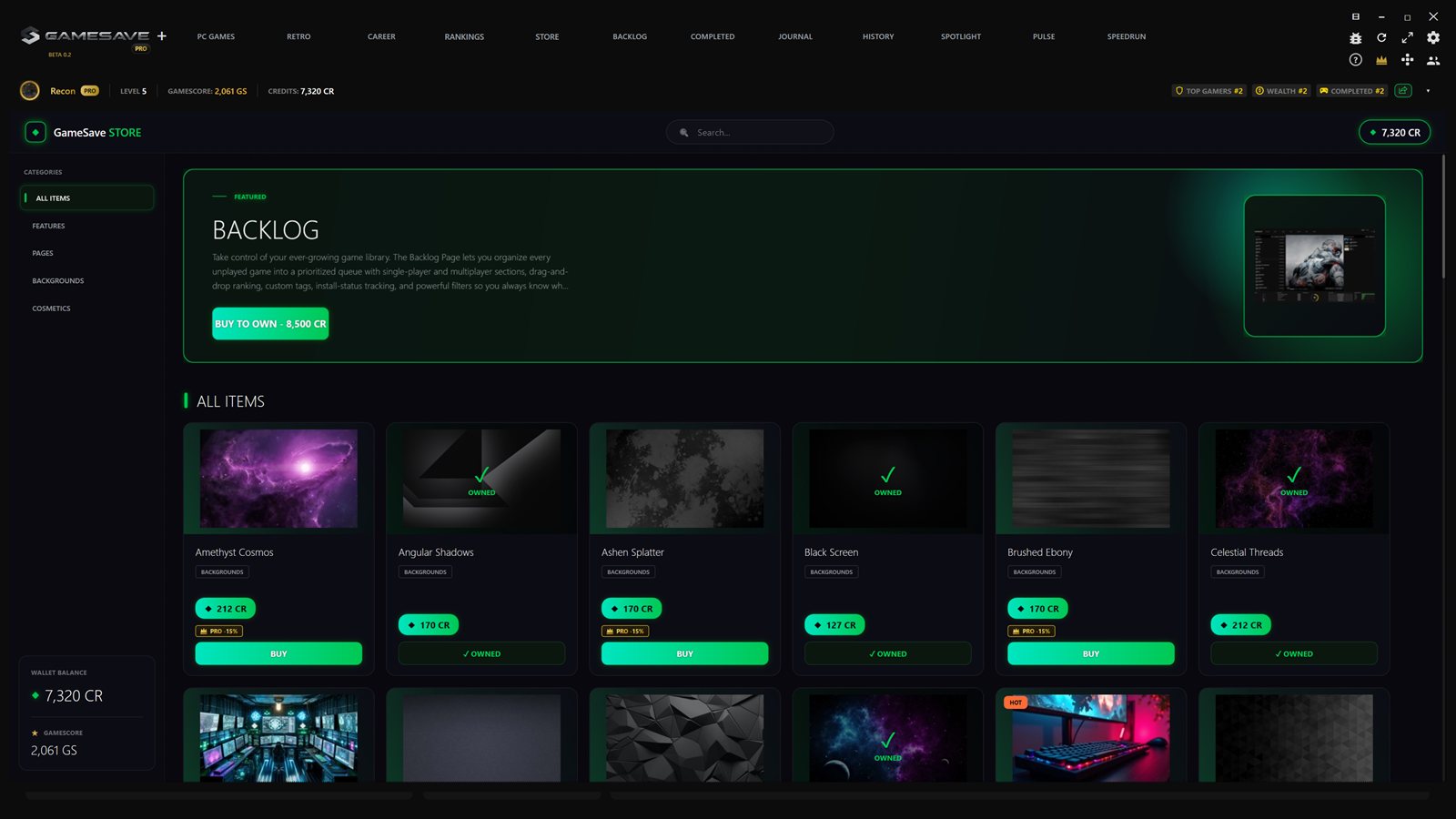
Task: Click the Wallet Balance 7,320 CR value
Action: (74, 696)
